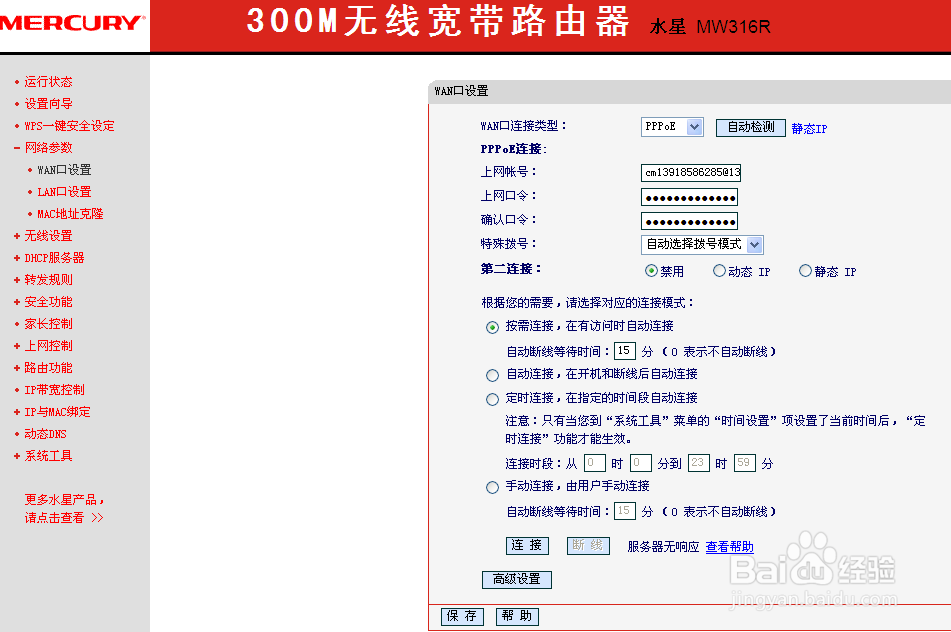951x632 pixels.
Task: Click the 手动连接 自动断线等待时间 field
Action: pyautogui.click(x=625, y=511)
